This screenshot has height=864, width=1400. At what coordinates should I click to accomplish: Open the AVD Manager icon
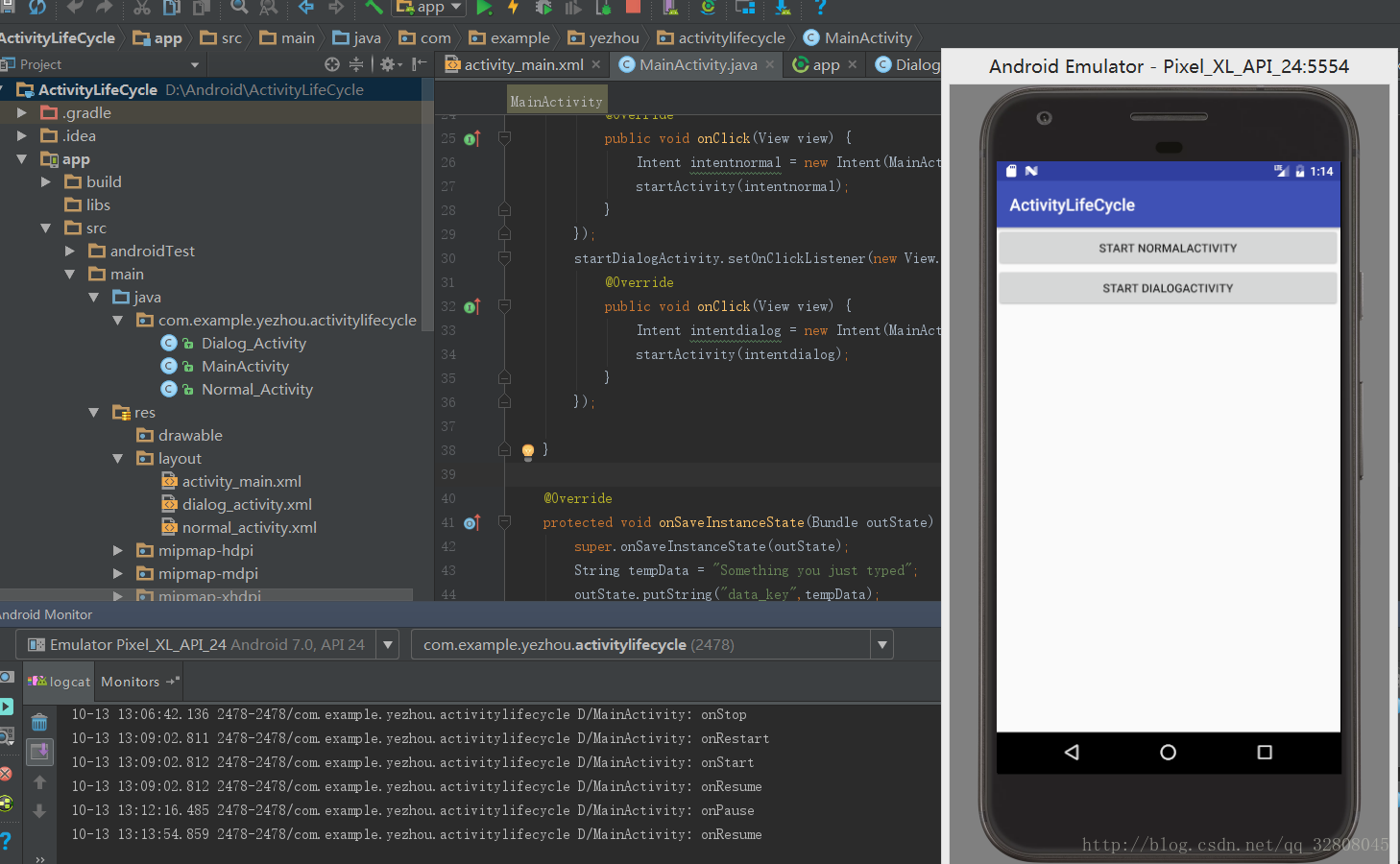coord(670,8)
